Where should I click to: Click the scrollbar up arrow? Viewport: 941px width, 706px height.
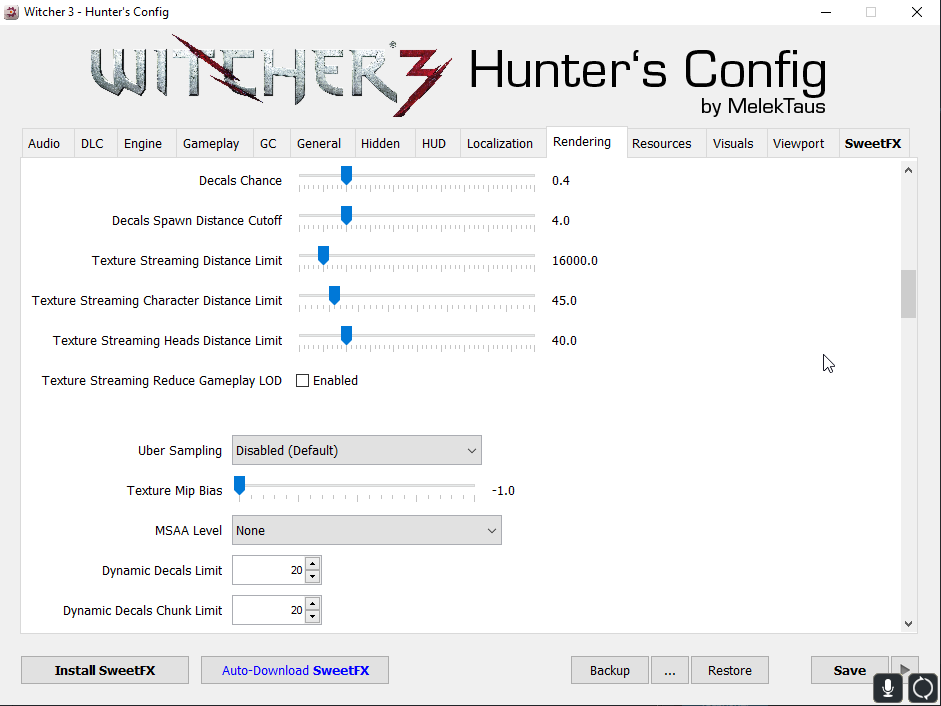[909, 170]
